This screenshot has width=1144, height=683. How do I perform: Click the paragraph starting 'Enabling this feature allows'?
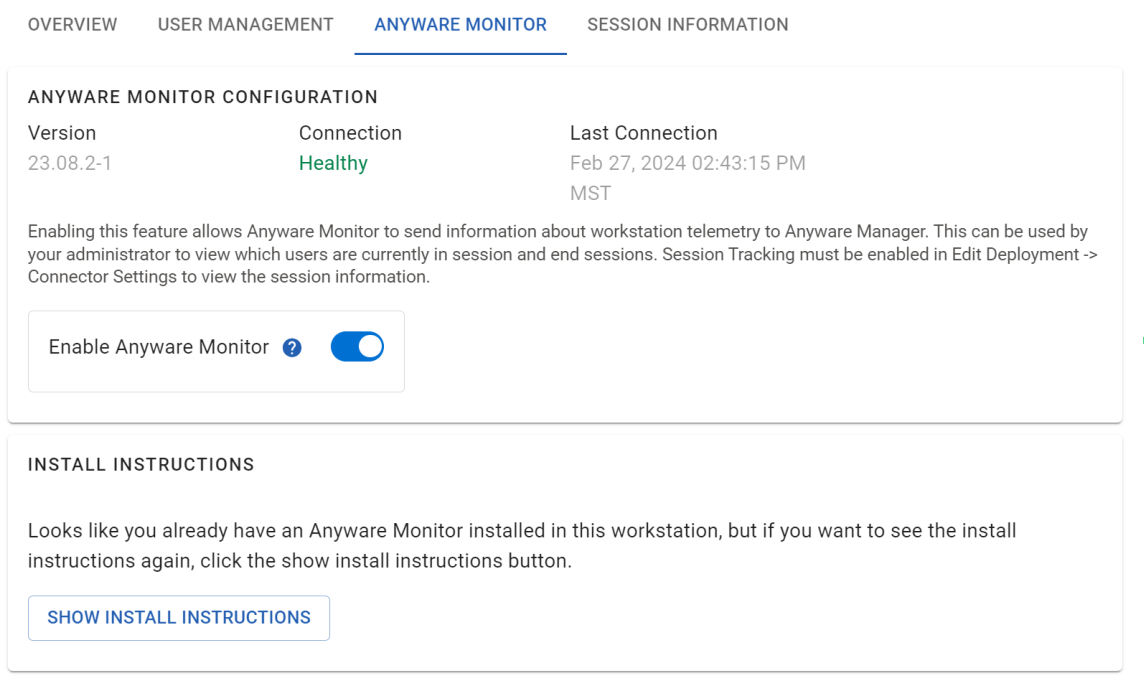pyautogui.click(x=563, y=254)
